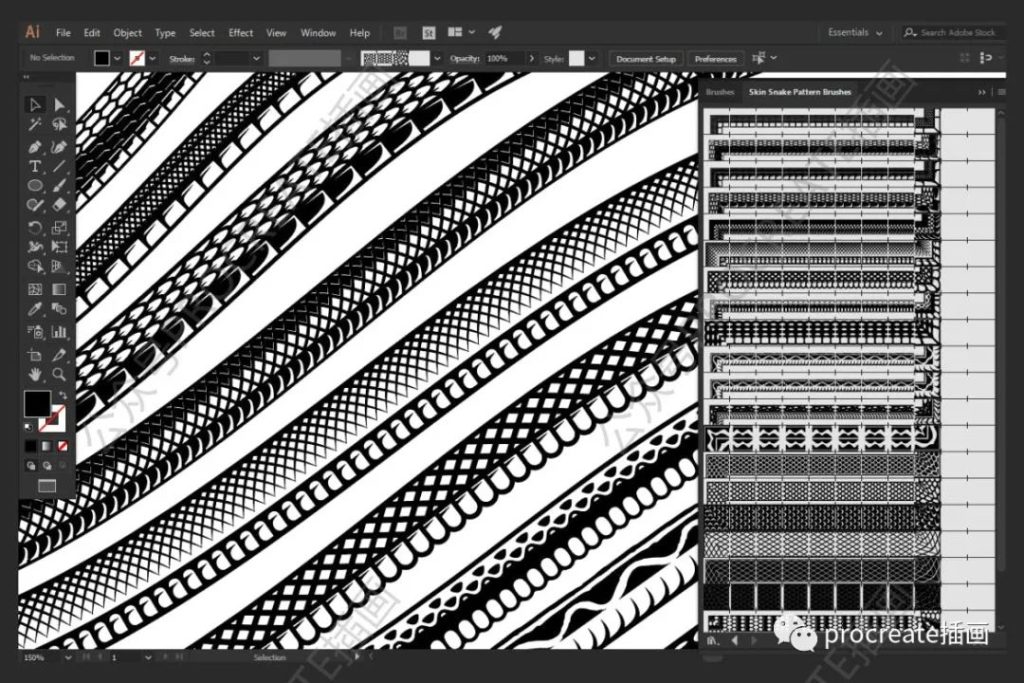The width and height of the screenshot is (1024, 683).
Task: Swap fill and stroke colors
Action: pyautogui.click(x=62, y=396)
